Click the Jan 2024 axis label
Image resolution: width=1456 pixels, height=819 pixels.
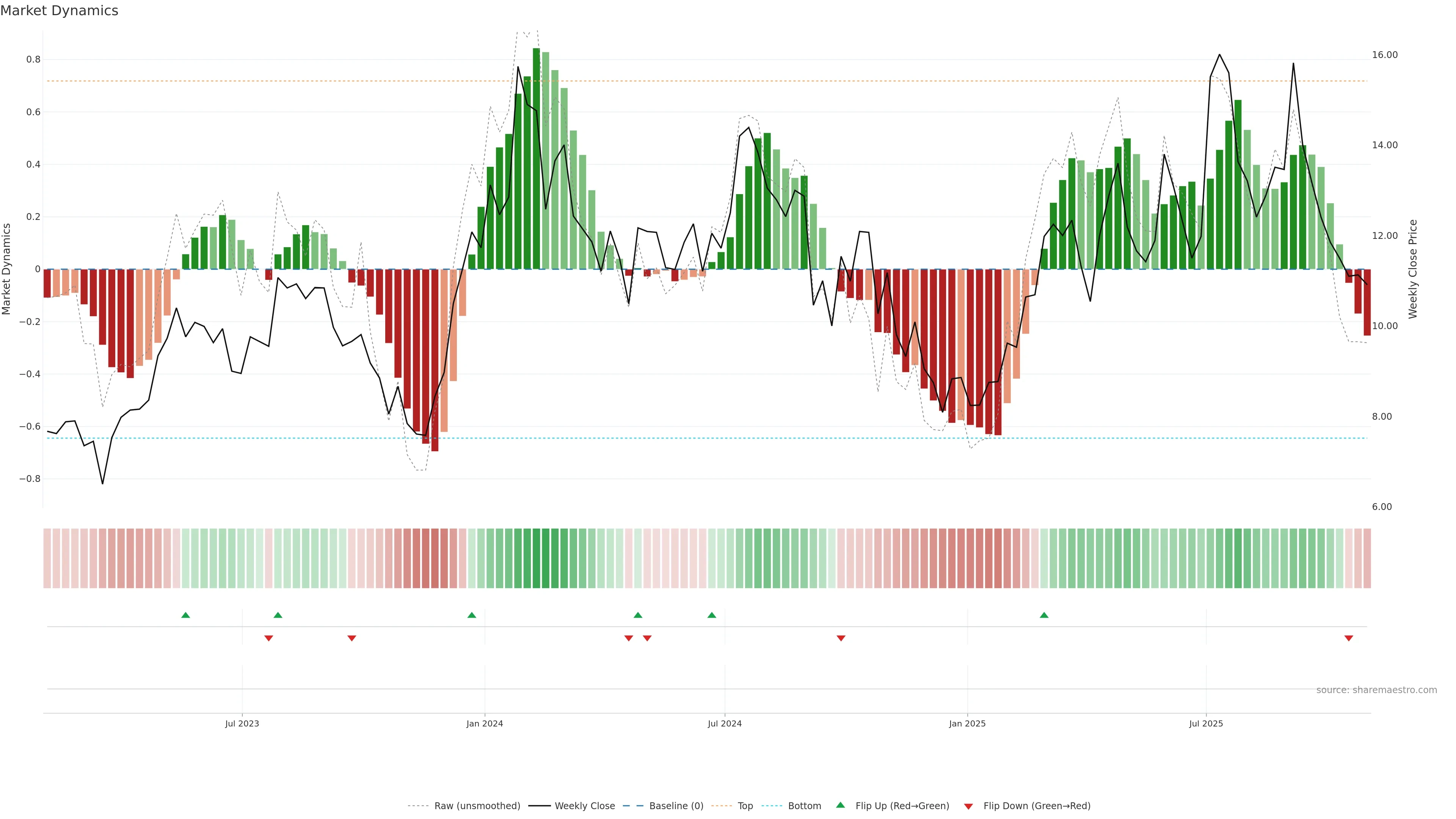tap(485, 723)
